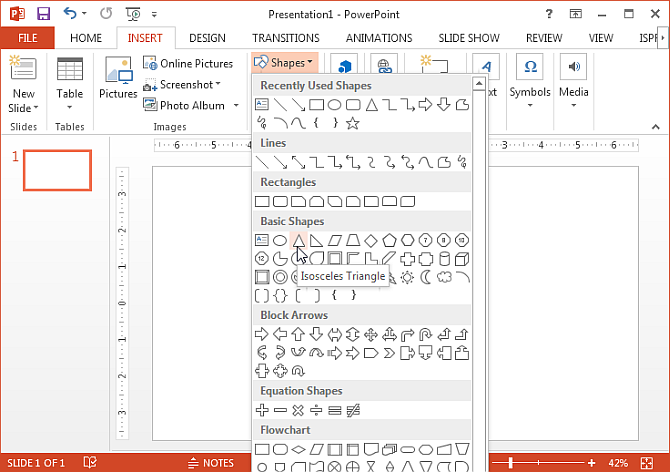
Task: Start slide show from beginning icon
Action: (x=133, y=14)
